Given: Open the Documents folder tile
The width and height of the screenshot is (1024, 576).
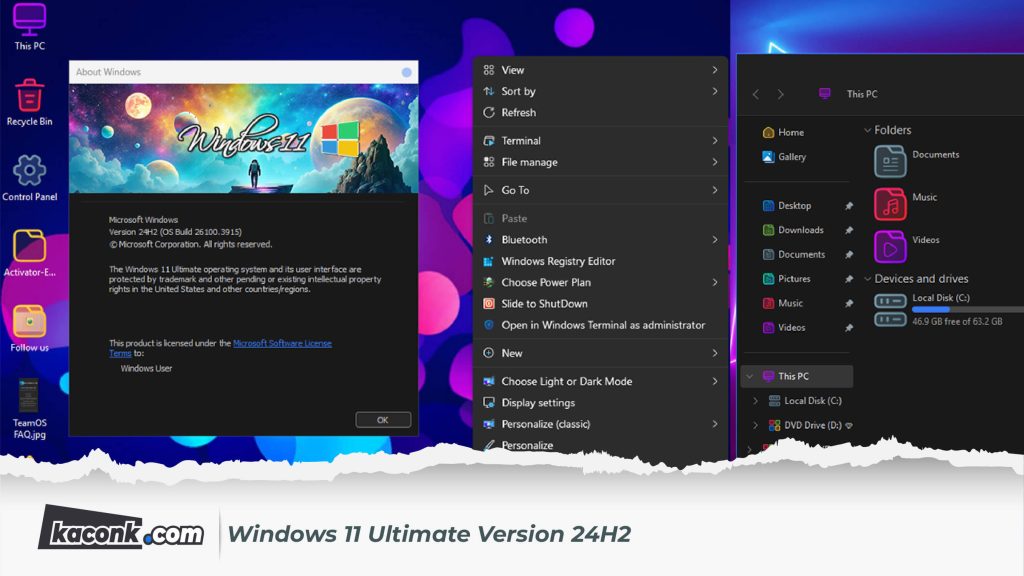Looking at the screenshot, I should (x=917, y=161).
